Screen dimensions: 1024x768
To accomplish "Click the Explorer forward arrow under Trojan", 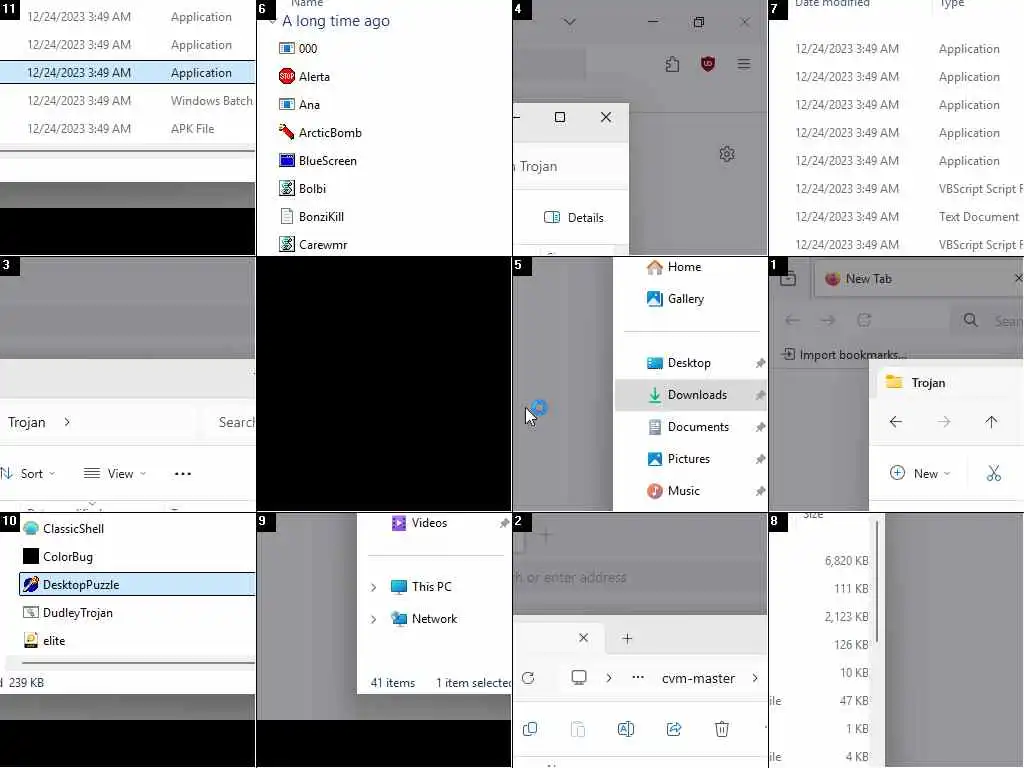I will [x=944, y=422].
